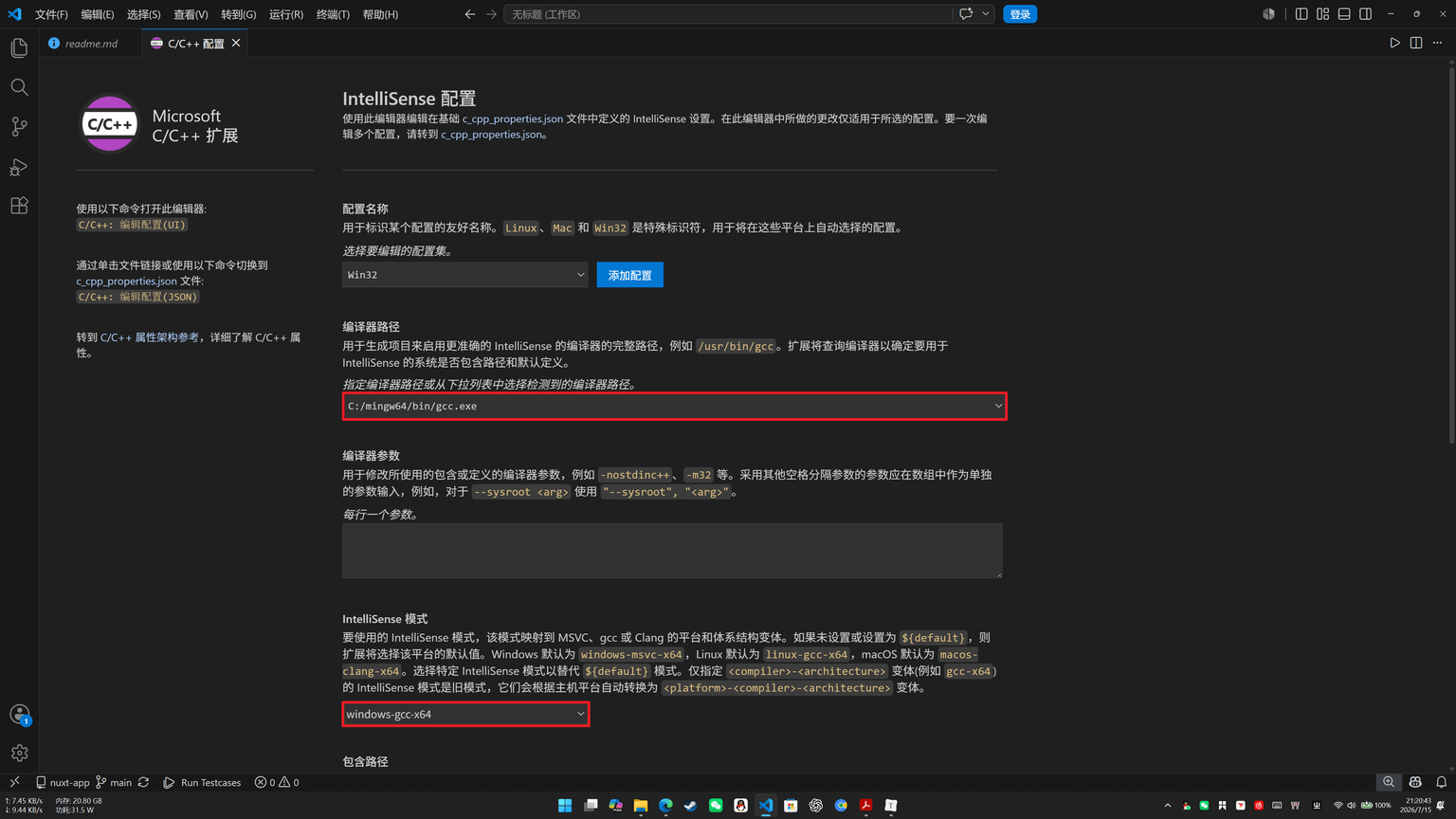The height and width of the screenshot is (819, 1456).
Task: Open the Explorer view in activity bar
Action: coord(19,47)
